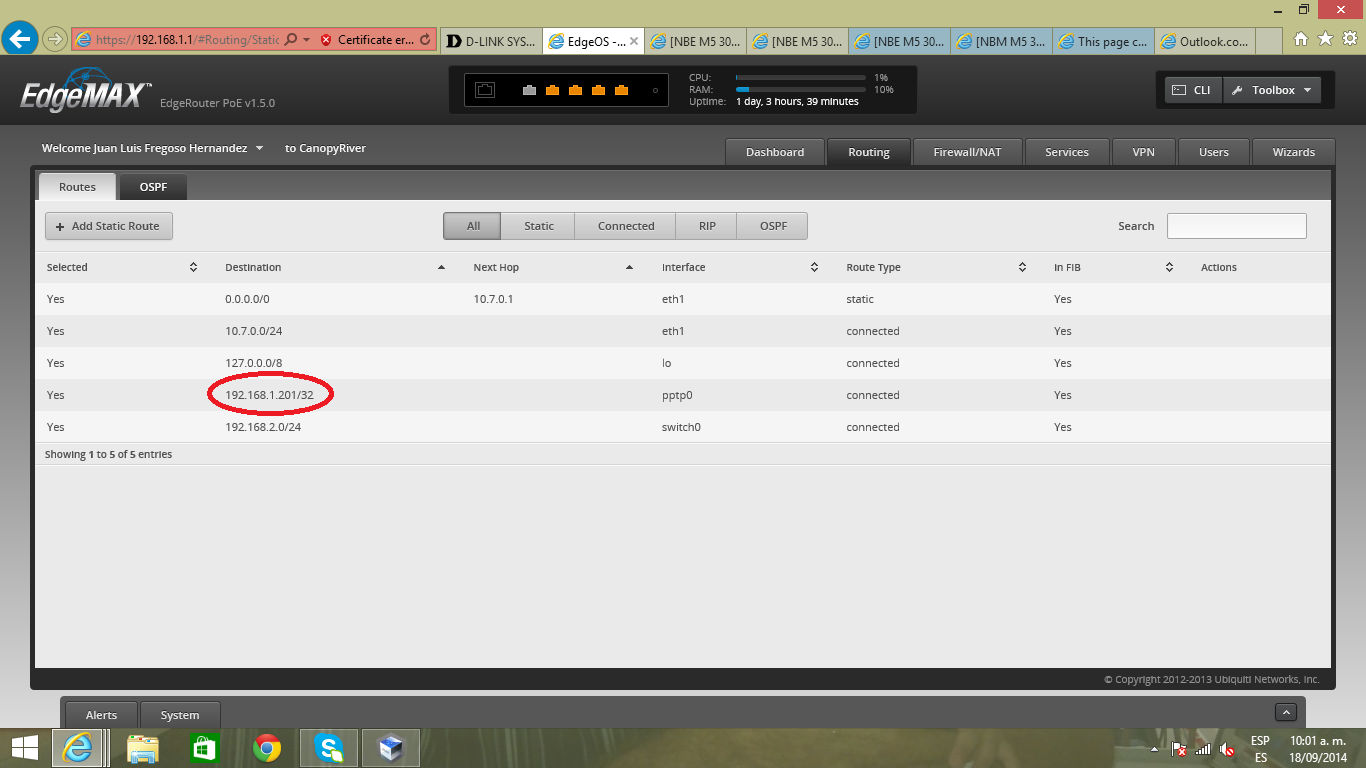1366x768 pixels.
Task: Open the Toolbox dropdown menu
Action: [1272, 90]
